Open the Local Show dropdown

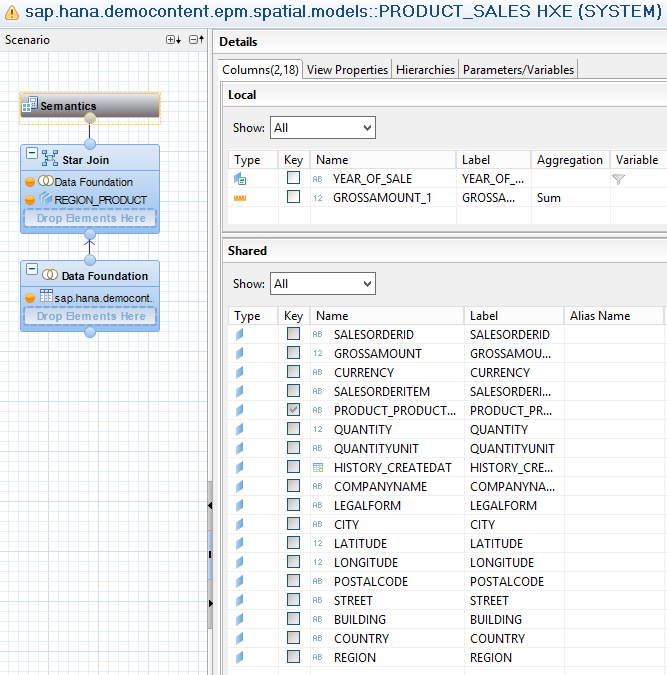pos(323,128)
